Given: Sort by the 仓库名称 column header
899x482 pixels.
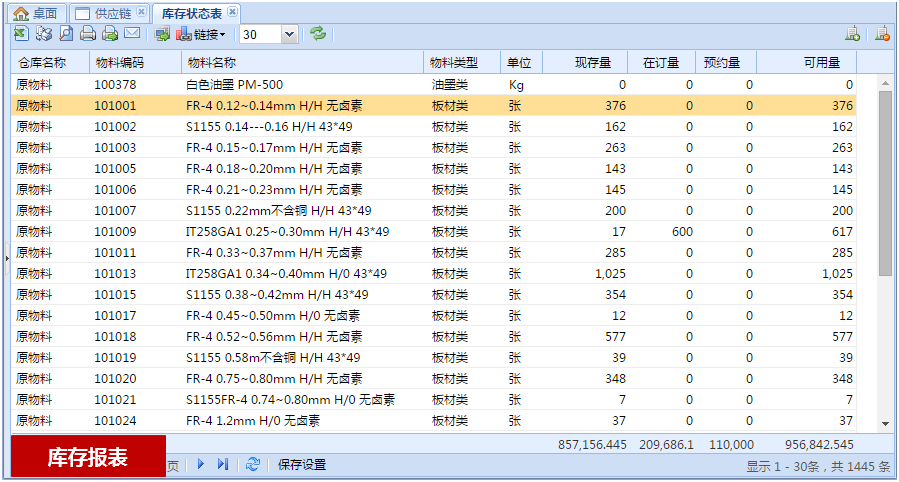Looking at the screenshot, I should click(50, 62).
